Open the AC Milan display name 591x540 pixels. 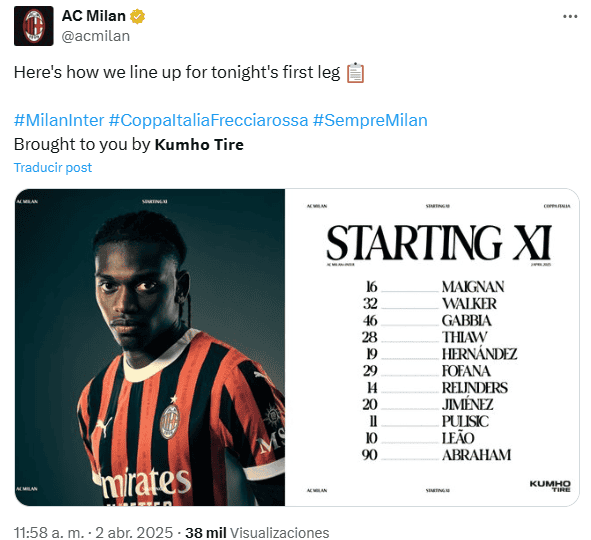point(94,16)
